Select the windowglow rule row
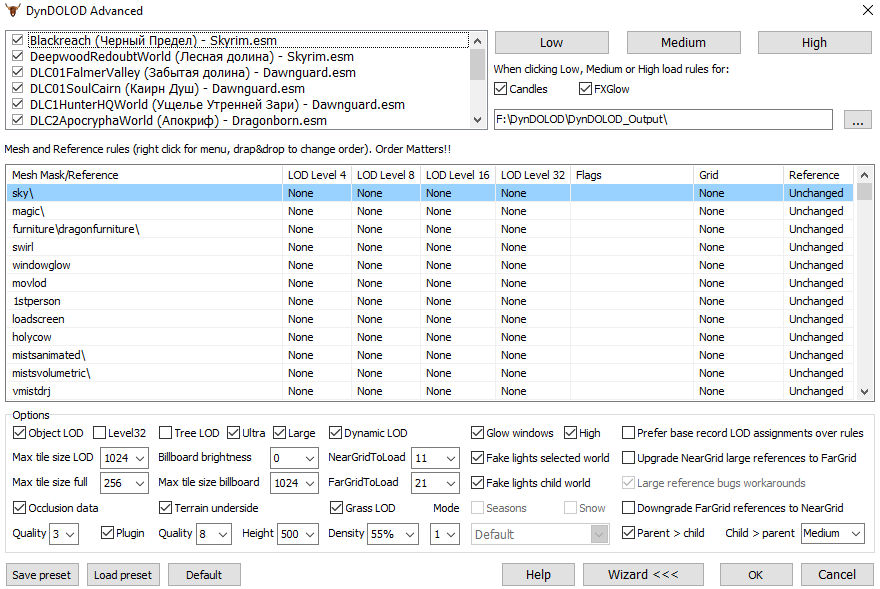This screenshot has height=589, width=880. tap(430, 265)
